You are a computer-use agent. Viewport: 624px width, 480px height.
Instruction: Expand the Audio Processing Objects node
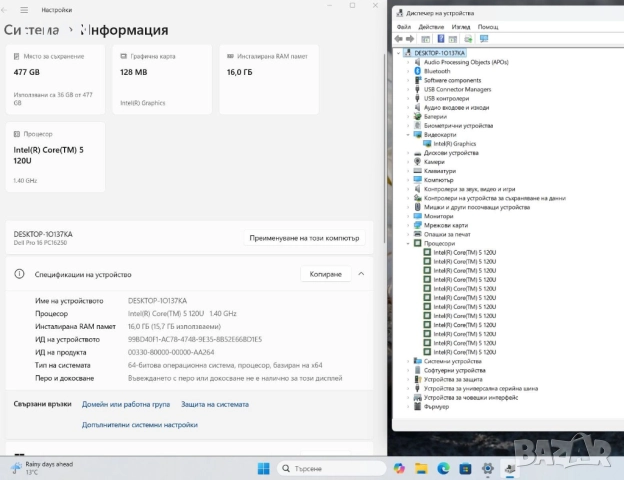click(408, 62)
